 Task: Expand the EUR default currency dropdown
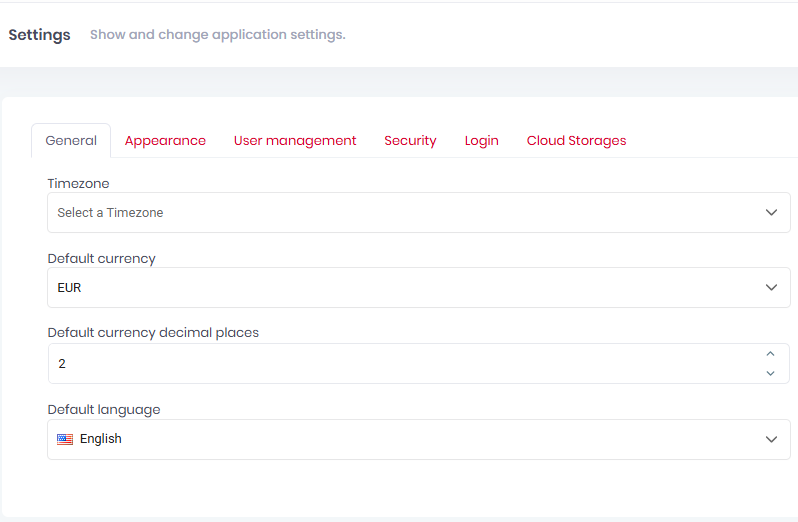click(400, 287)
